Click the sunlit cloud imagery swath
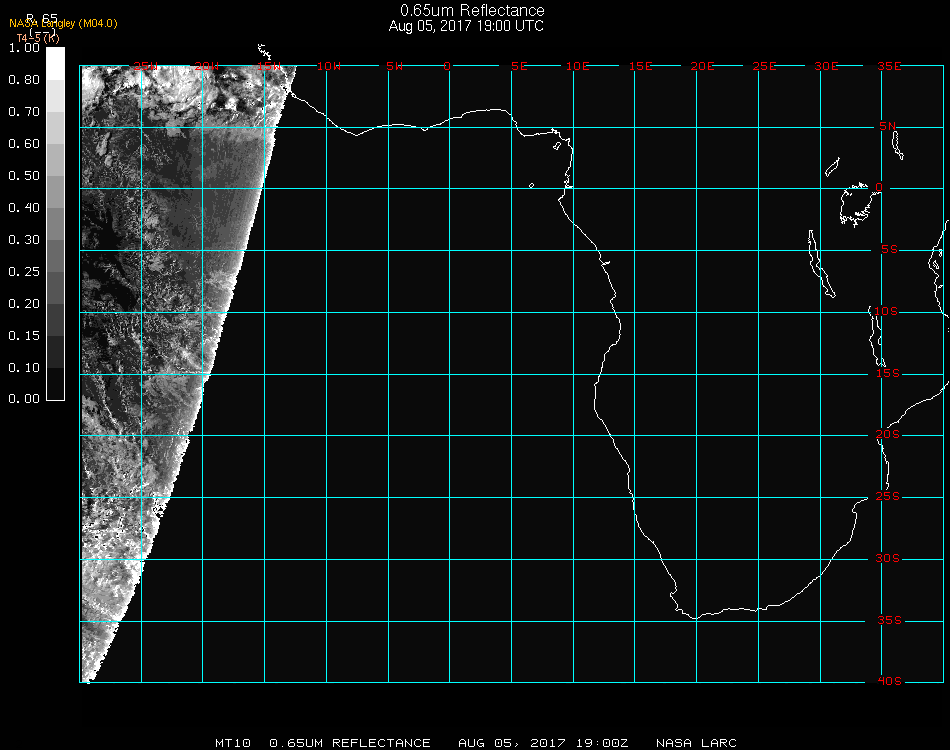The width and height of the screenshot is (950, 750). (140, 300)
